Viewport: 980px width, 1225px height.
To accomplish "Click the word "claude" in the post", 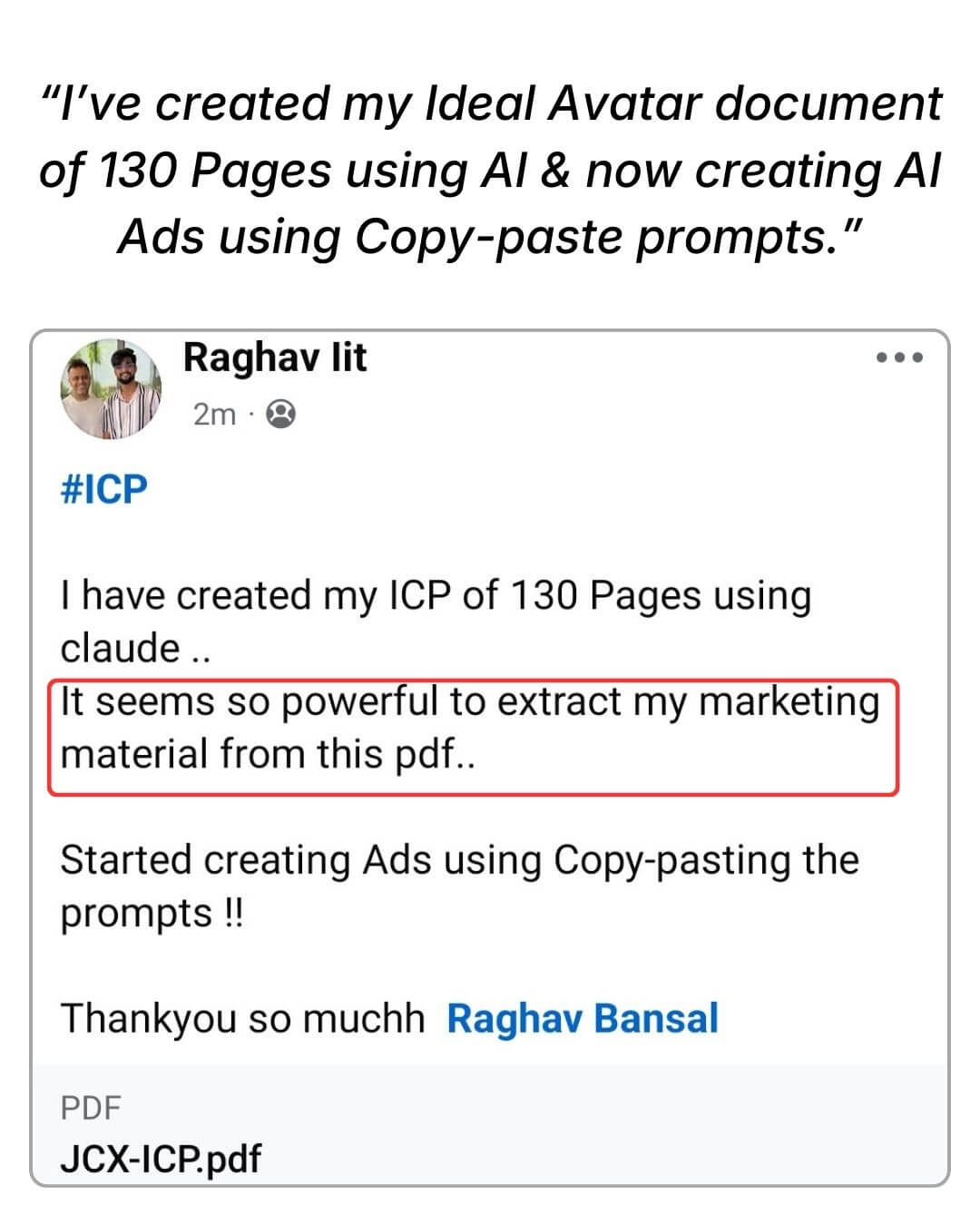I will pyautogui.click(x=120, y=649).
